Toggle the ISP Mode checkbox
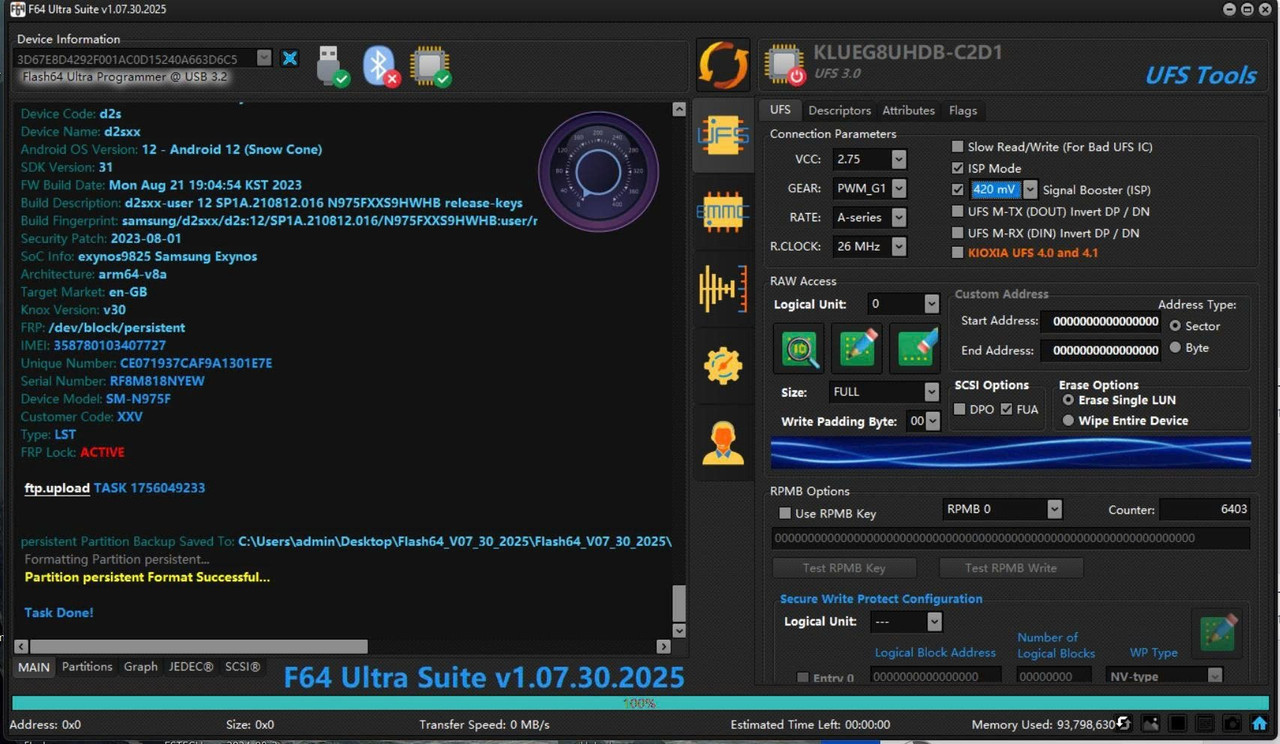Viewport: 1280px width, 744px height. (x=958, y=168)
